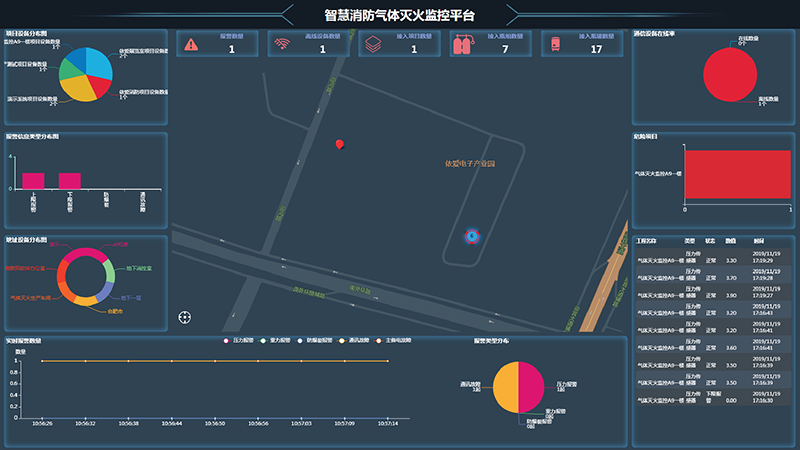The width and height of the screenshot is (800, 450).
Task: Click the value 3.60 in the table
Action: 731,348
